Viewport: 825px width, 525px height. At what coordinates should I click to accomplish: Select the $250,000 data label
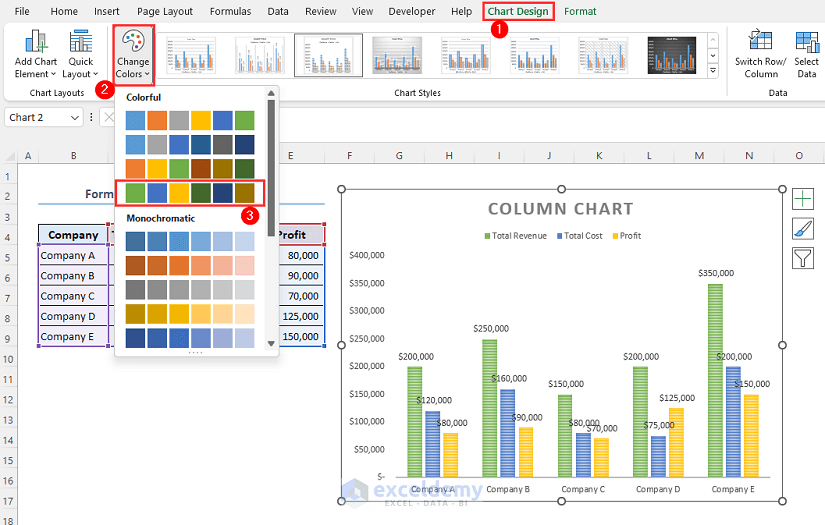click(491, 328)
